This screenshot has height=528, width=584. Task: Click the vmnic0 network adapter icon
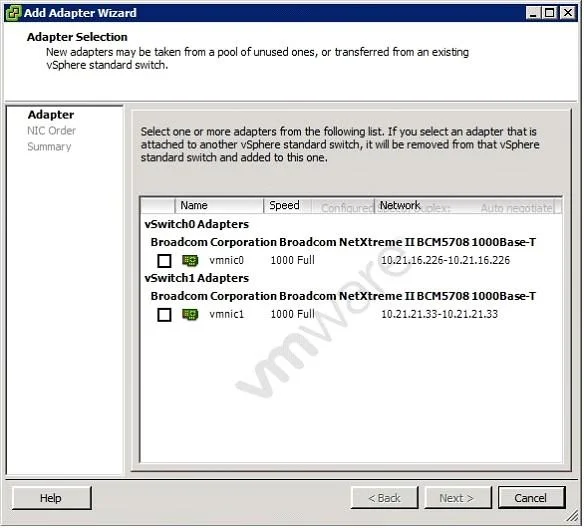pos(190,261)
